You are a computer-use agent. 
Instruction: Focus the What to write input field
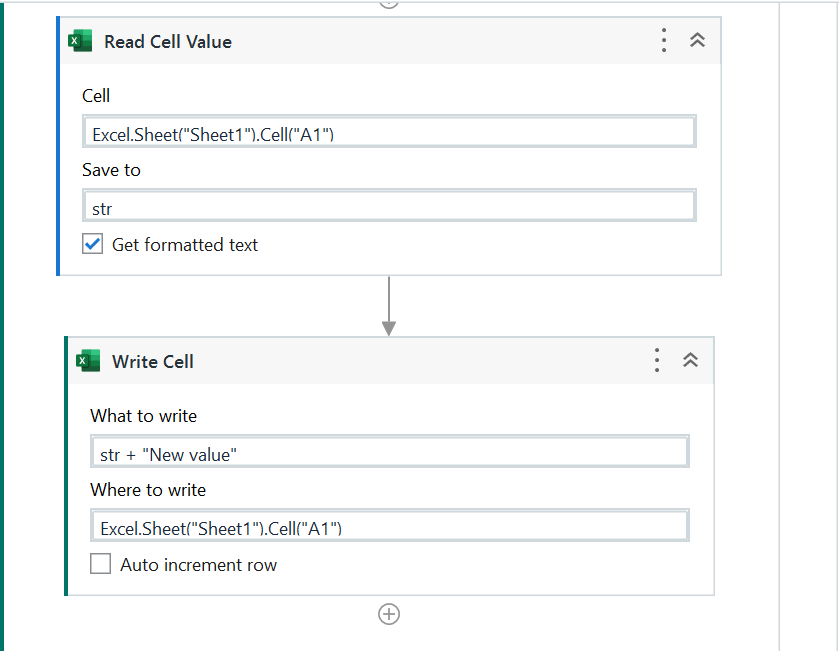[x=389, y=453]
